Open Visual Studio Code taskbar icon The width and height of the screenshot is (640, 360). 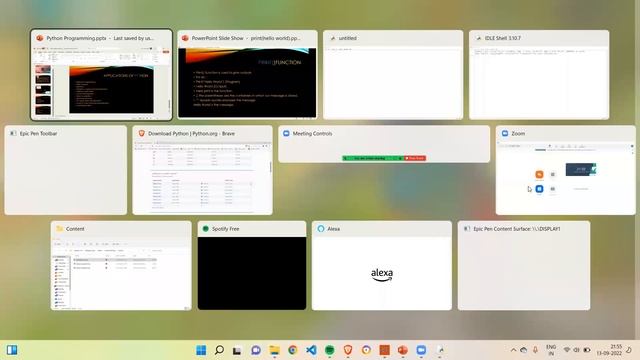pos(311,350)
